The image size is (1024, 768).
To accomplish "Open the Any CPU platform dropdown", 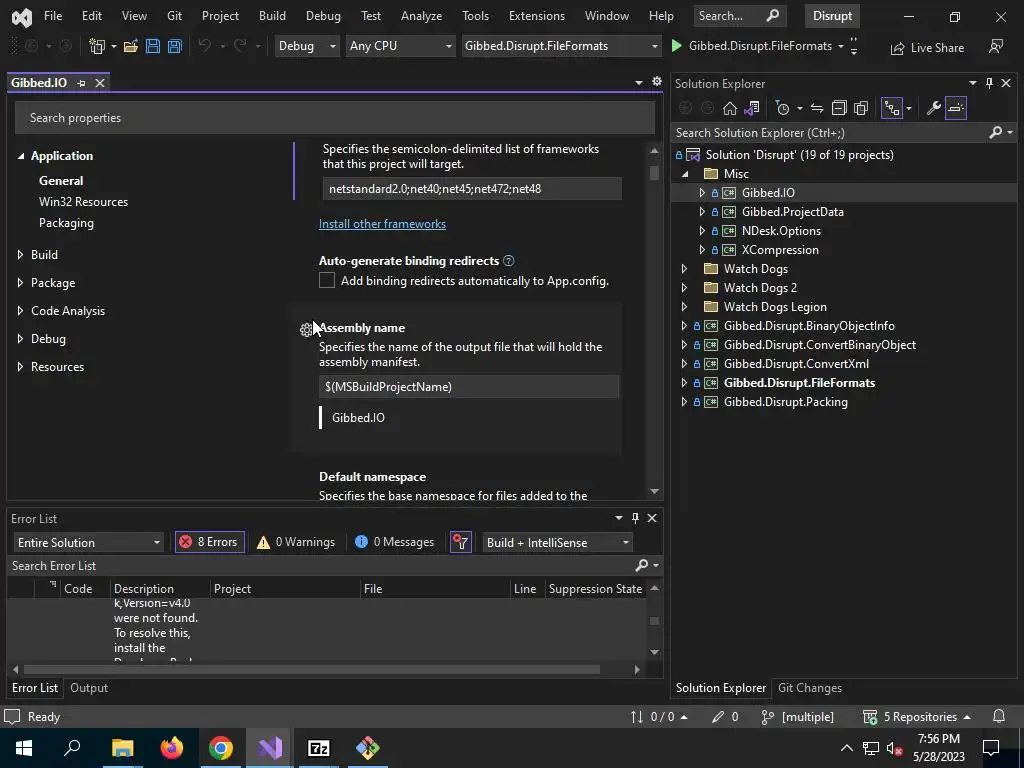I will click(x=400, y=46).
